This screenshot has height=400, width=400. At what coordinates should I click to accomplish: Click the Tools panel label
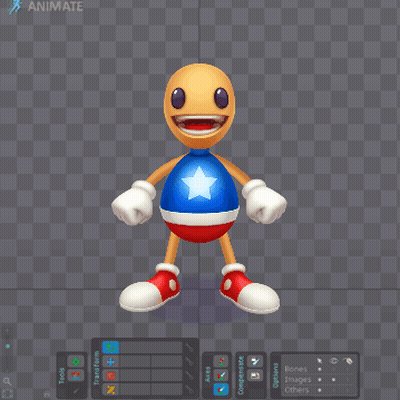pyautogui.click(x=61, y=375)
